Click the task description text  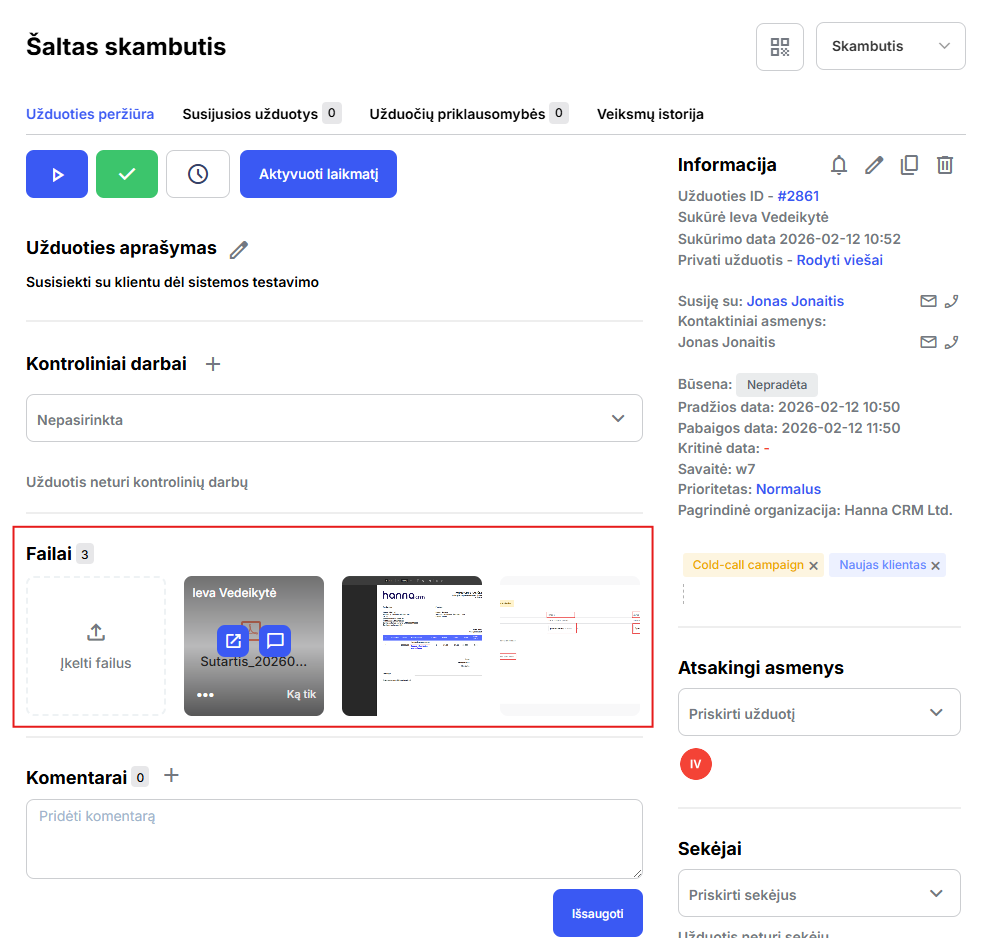point(172,282)
